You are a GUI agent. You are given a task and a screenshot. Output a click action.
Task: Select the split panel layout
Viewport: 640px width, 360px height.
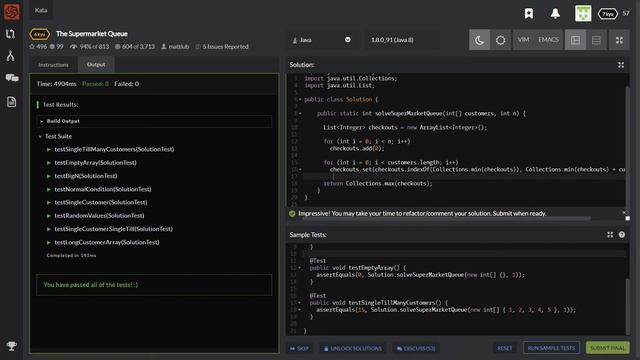(x=575, y=40)
